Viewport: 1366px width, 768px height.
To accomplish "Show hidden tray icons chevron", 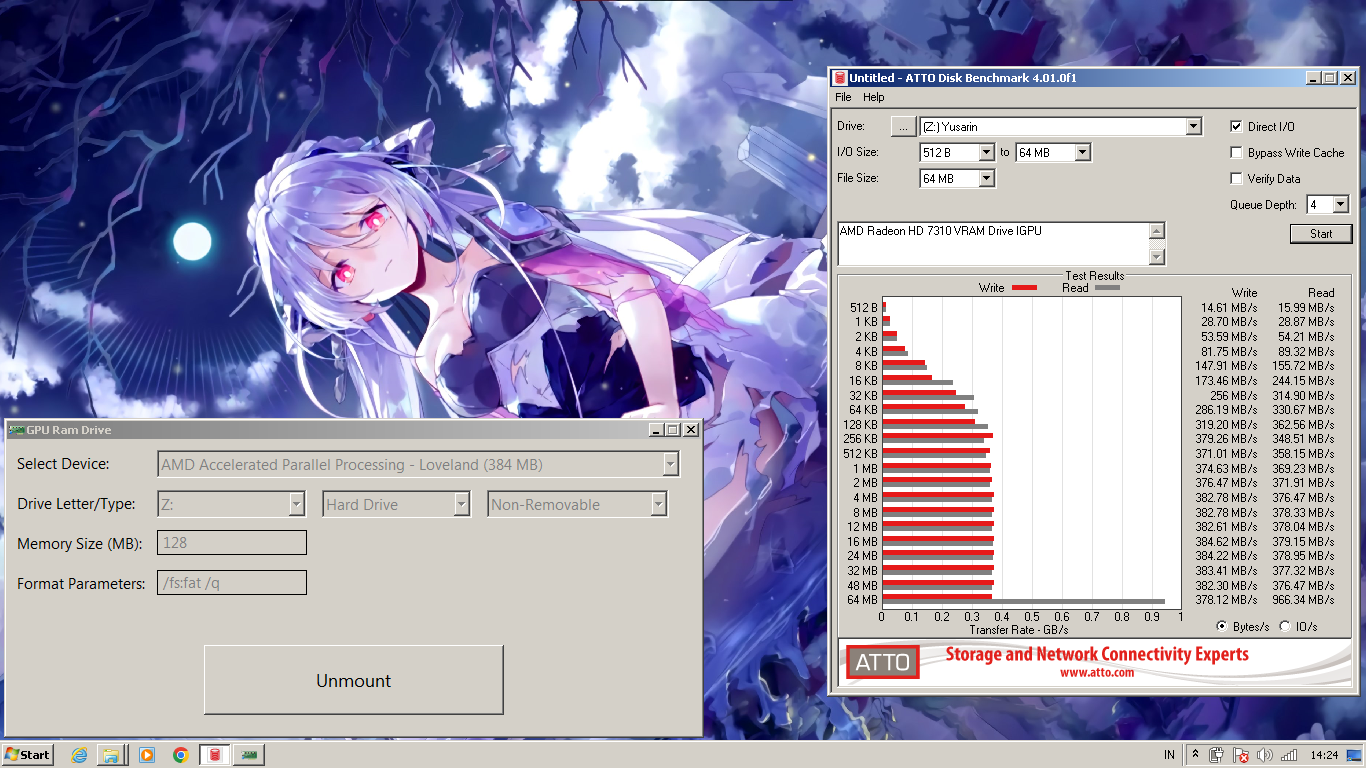I will point(1195,755).
